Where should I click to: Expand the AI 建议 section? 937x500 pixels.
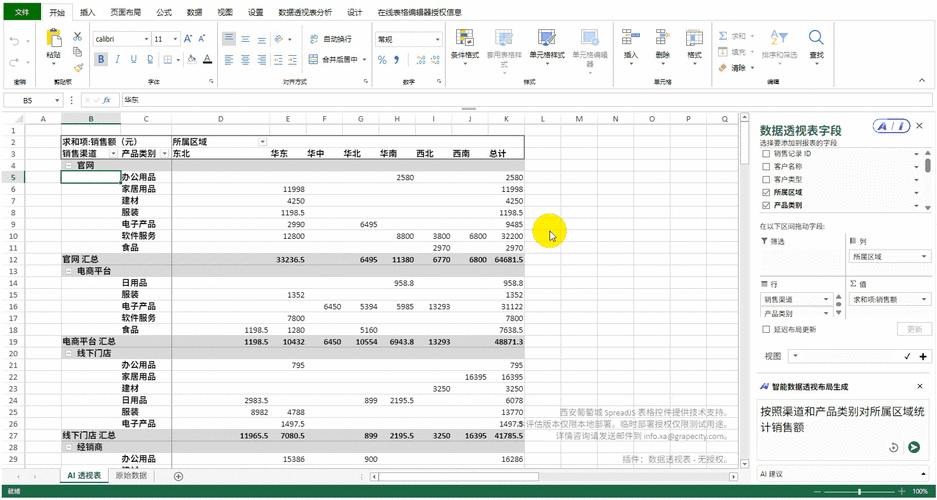pos(924,474)
